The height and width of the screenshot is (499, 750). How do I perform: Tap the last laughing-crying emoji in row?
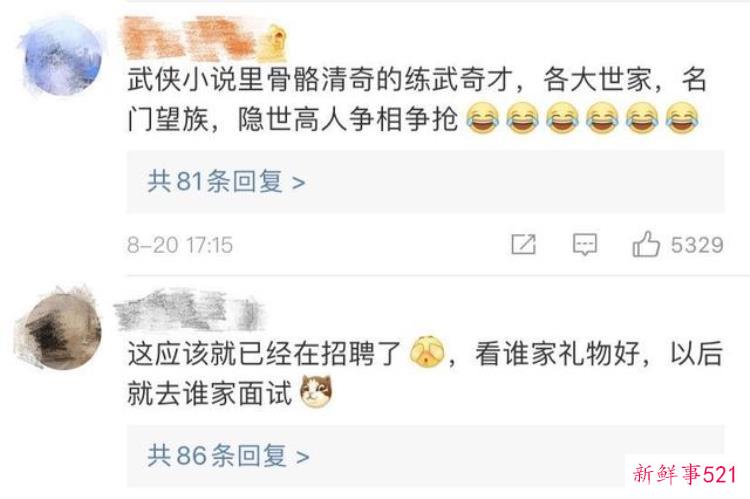click(x=682, y=118)
